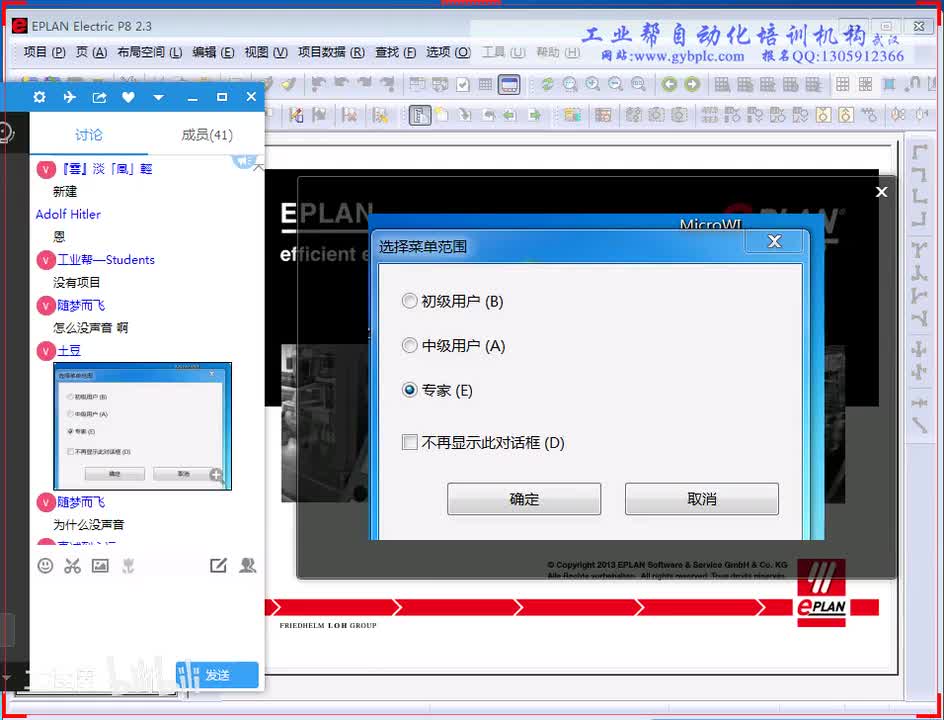Open the 页 (A) menu
This screenshot has width=944, height=720.
[x=92, y=52]
